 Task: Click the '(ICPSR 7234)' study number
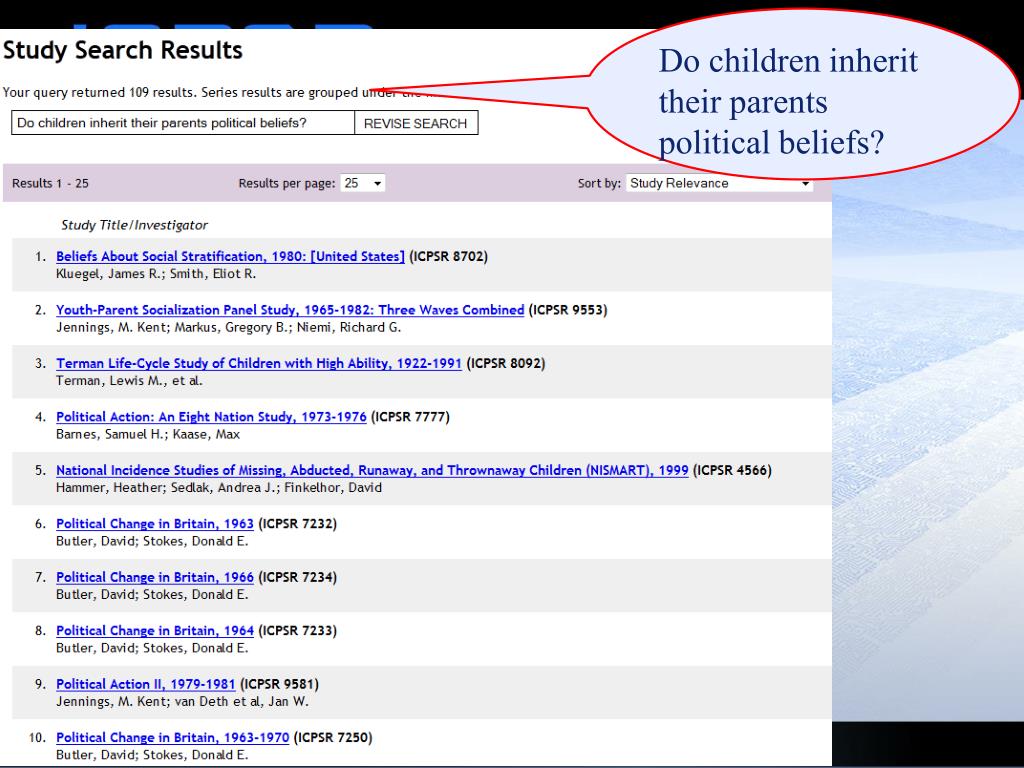298,577
